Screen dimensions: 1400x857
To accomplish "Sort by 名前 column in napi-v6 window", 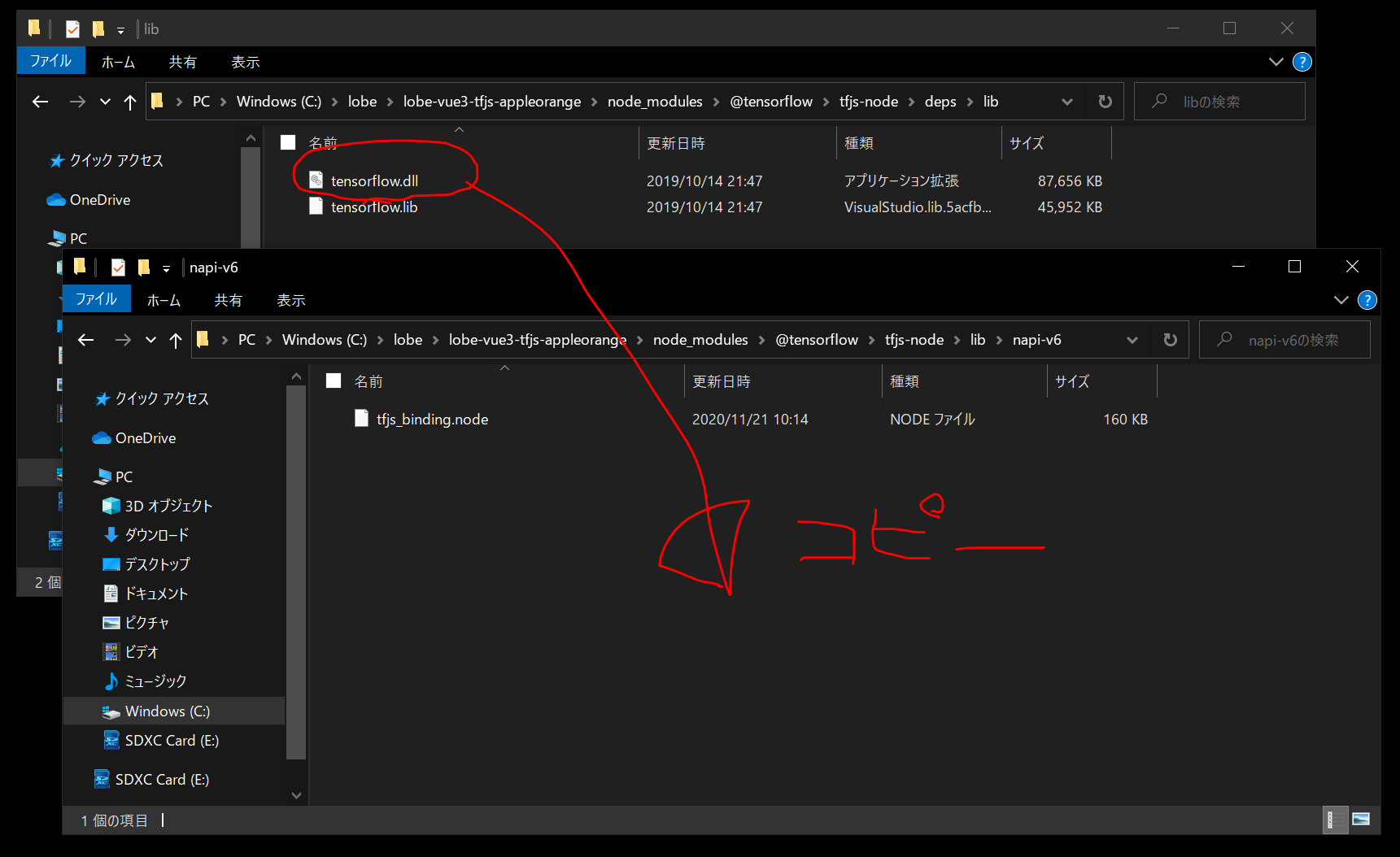I will tap(368, 381).
